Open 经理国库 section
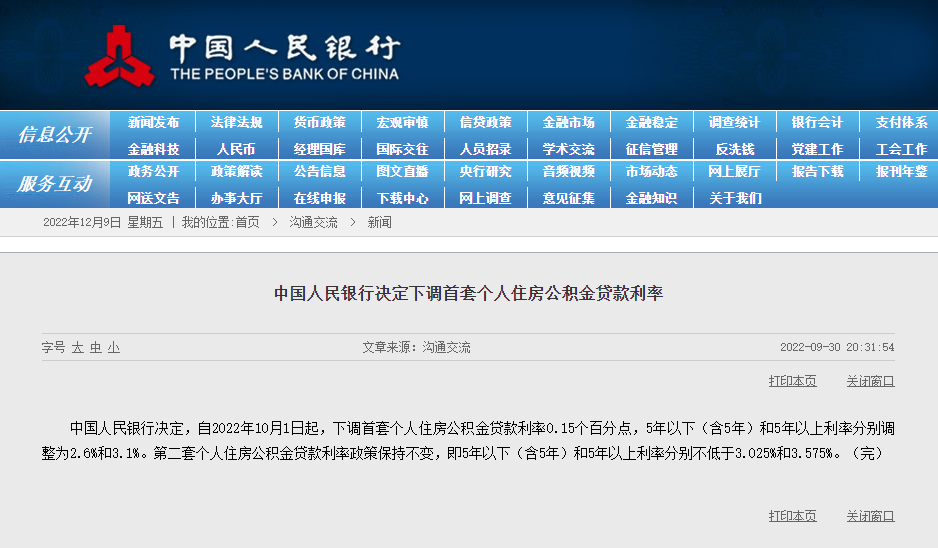938x548 pixels. 319,149
